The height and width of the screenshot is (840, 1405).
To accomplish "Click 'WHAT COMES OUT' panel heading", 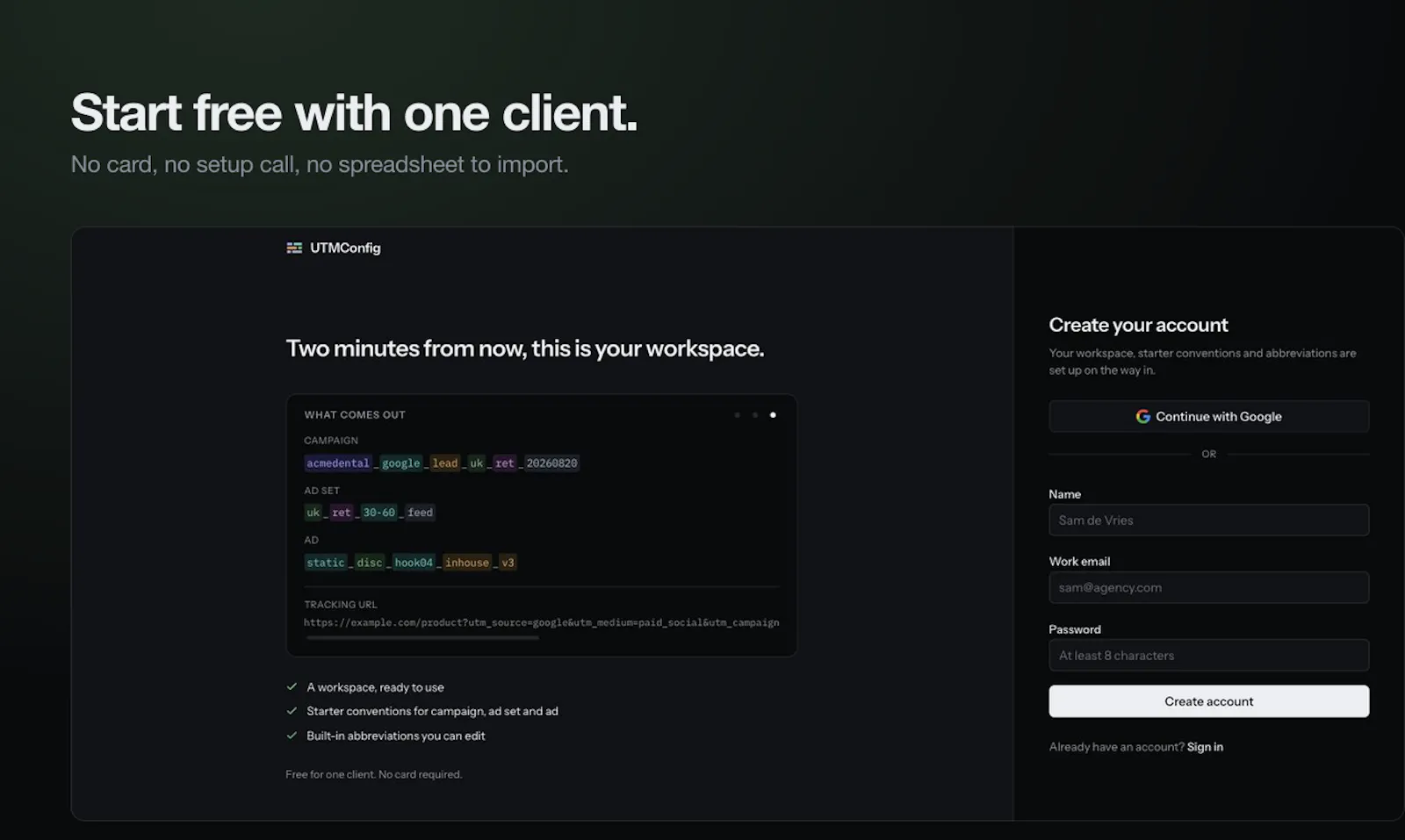I will (355, 415).
